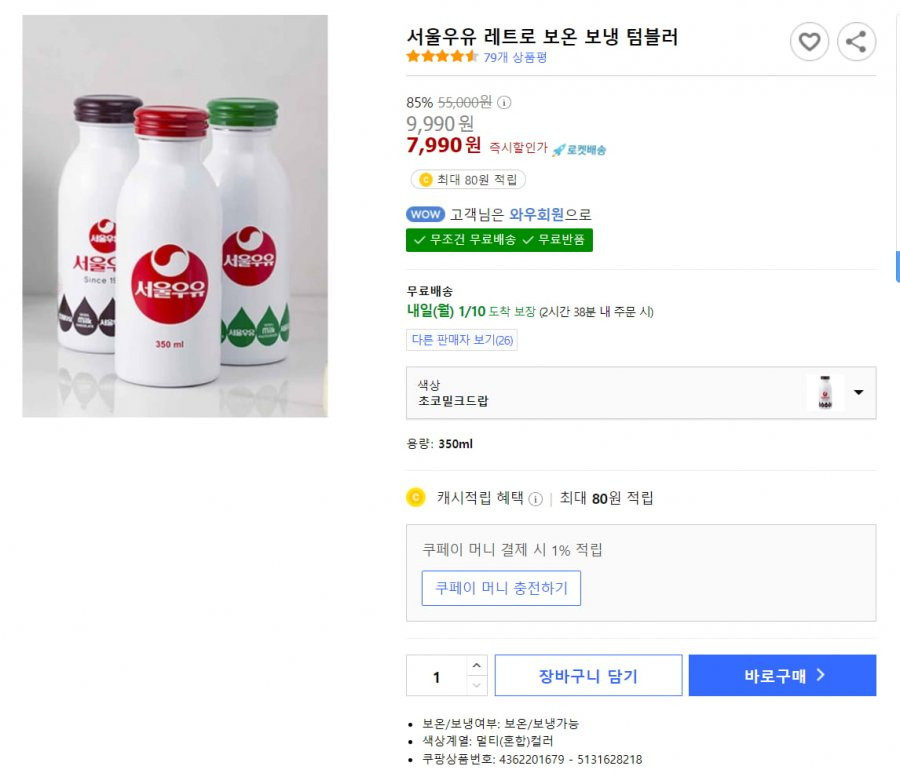
Task: Click the 와우회원 membership link
Action: click(x=537, y=215)
